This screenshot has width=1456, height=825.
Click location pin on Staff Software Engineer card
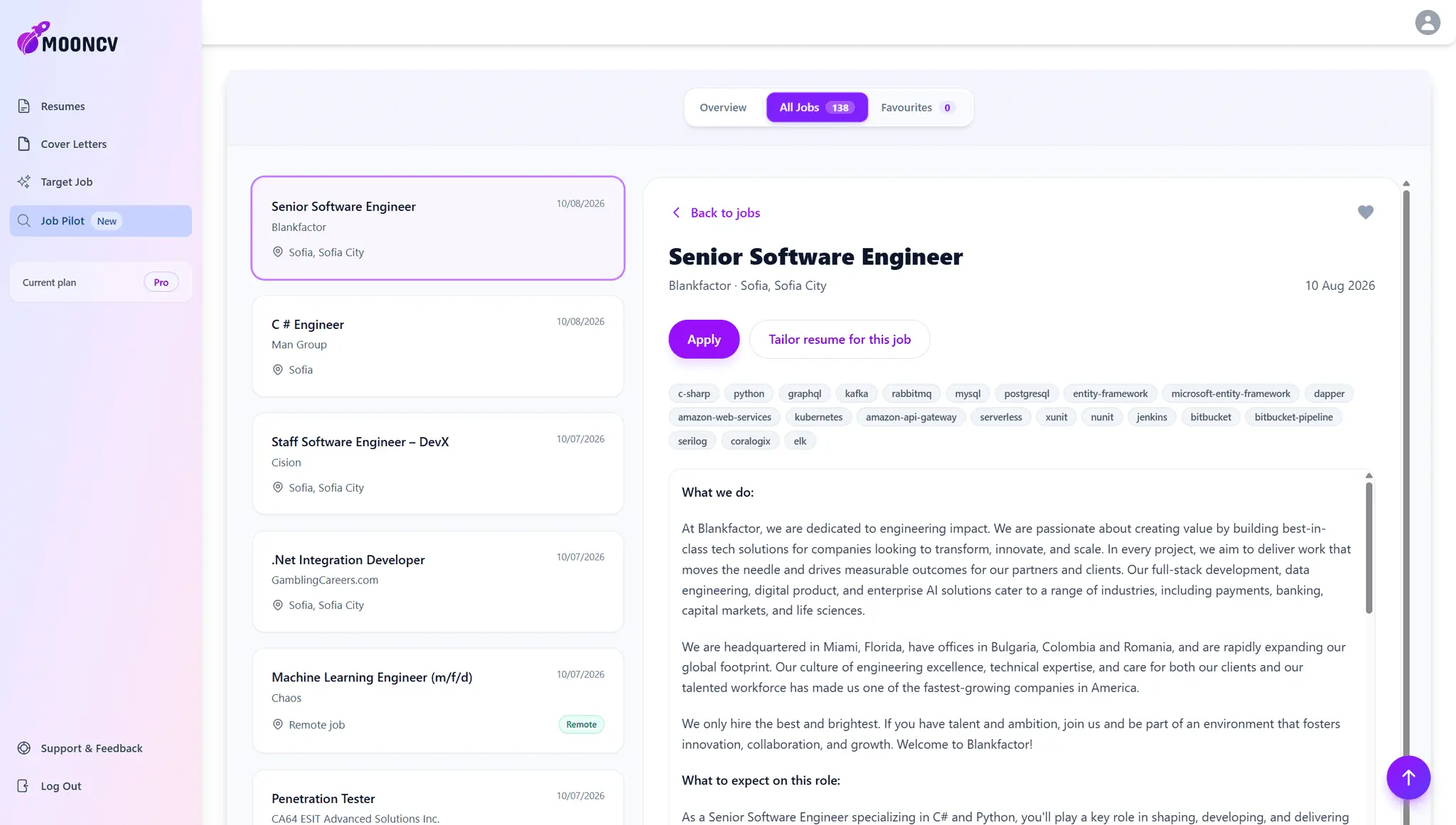(277, 487)
